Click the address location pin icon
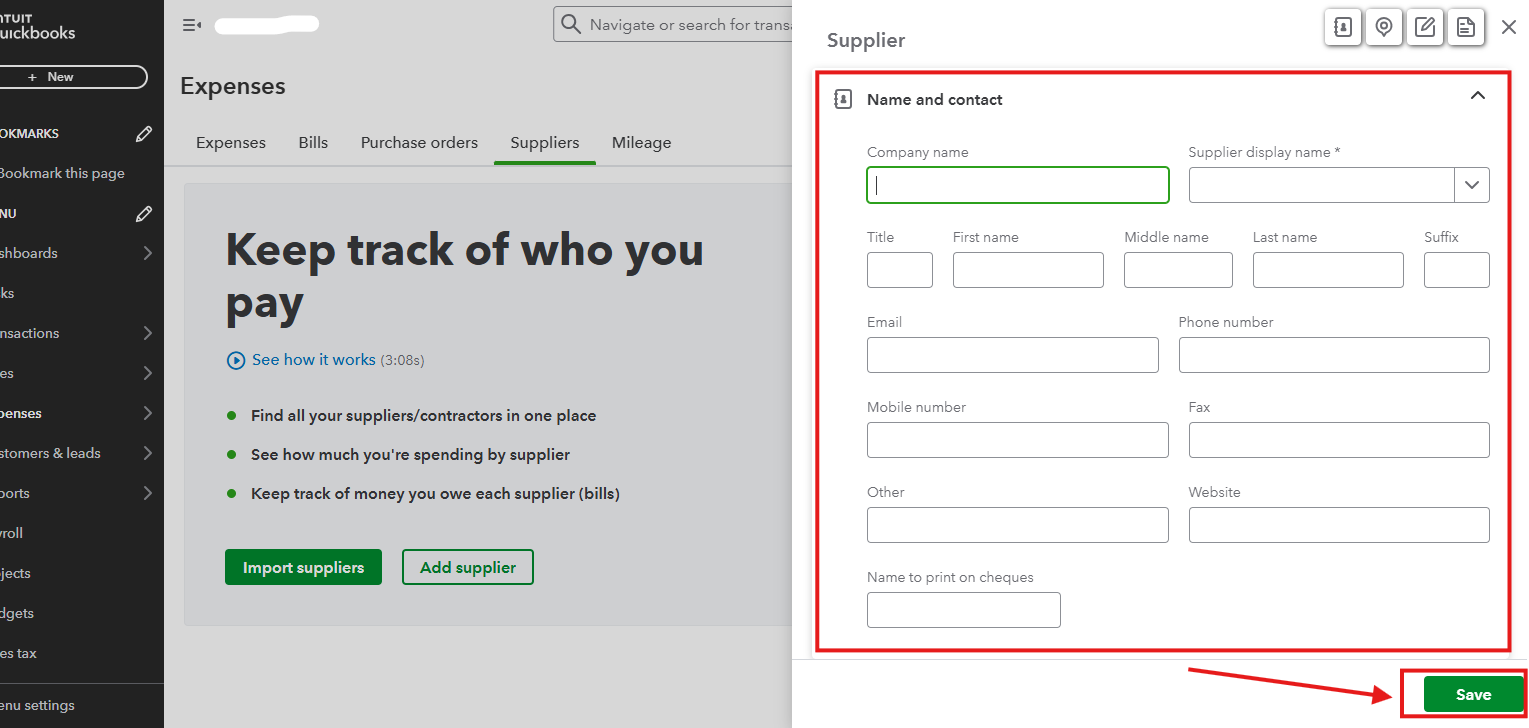 point(1384,28)
